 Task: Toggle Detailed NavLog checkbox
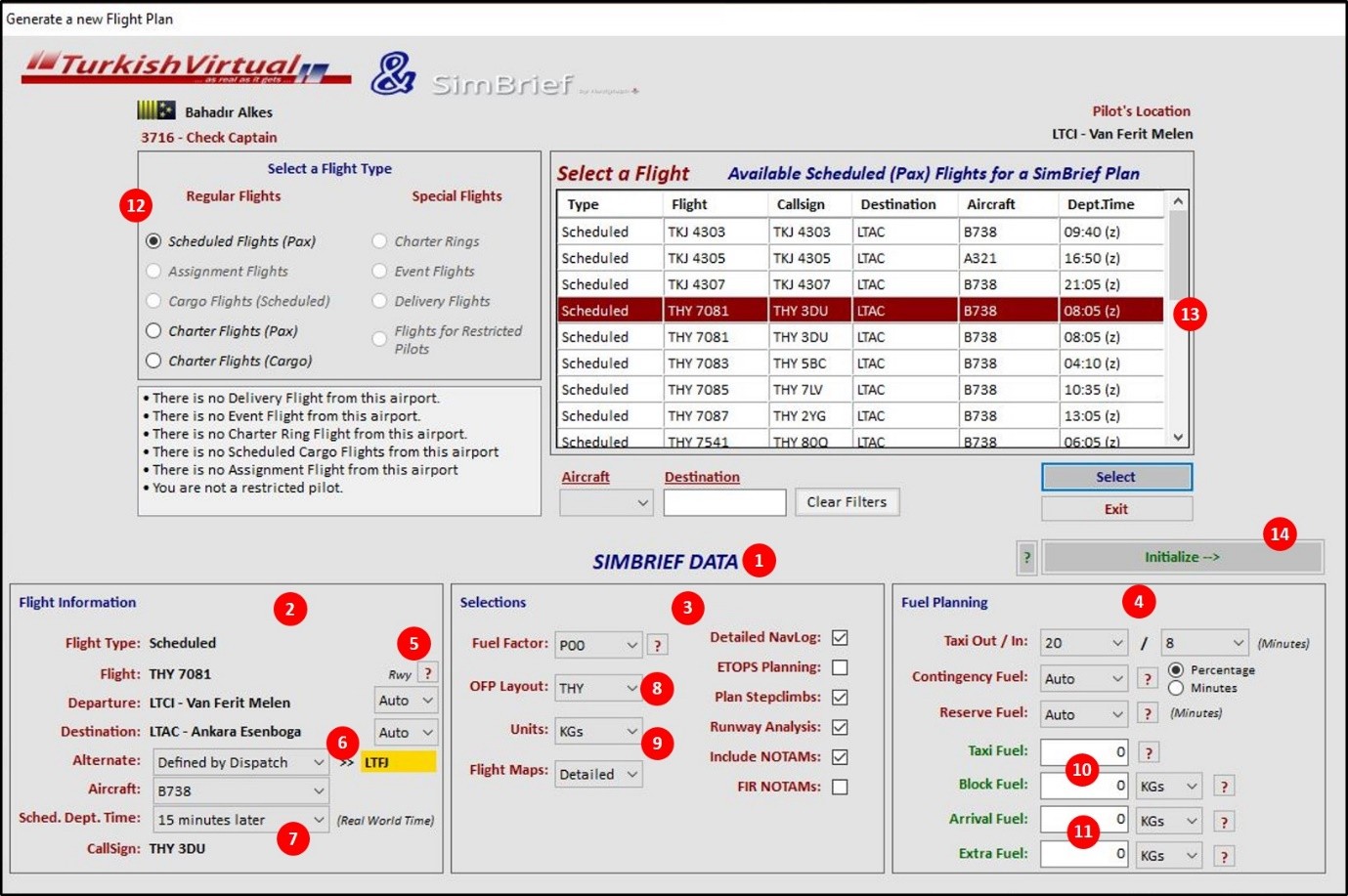coord(840,637)
